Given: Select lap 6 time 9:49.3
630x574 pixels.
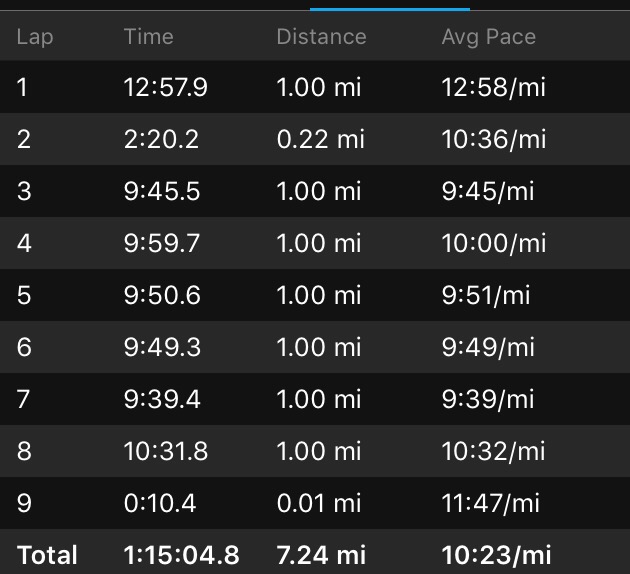Looking at the screenshot, I should click(x=162, y=347).
